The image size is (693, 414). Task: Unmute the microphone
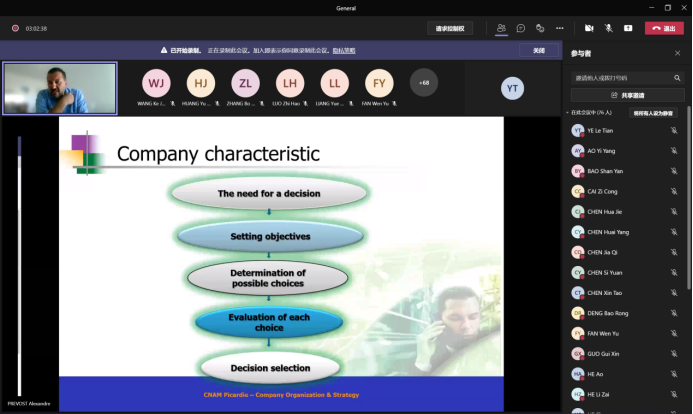tap(608, 28)
